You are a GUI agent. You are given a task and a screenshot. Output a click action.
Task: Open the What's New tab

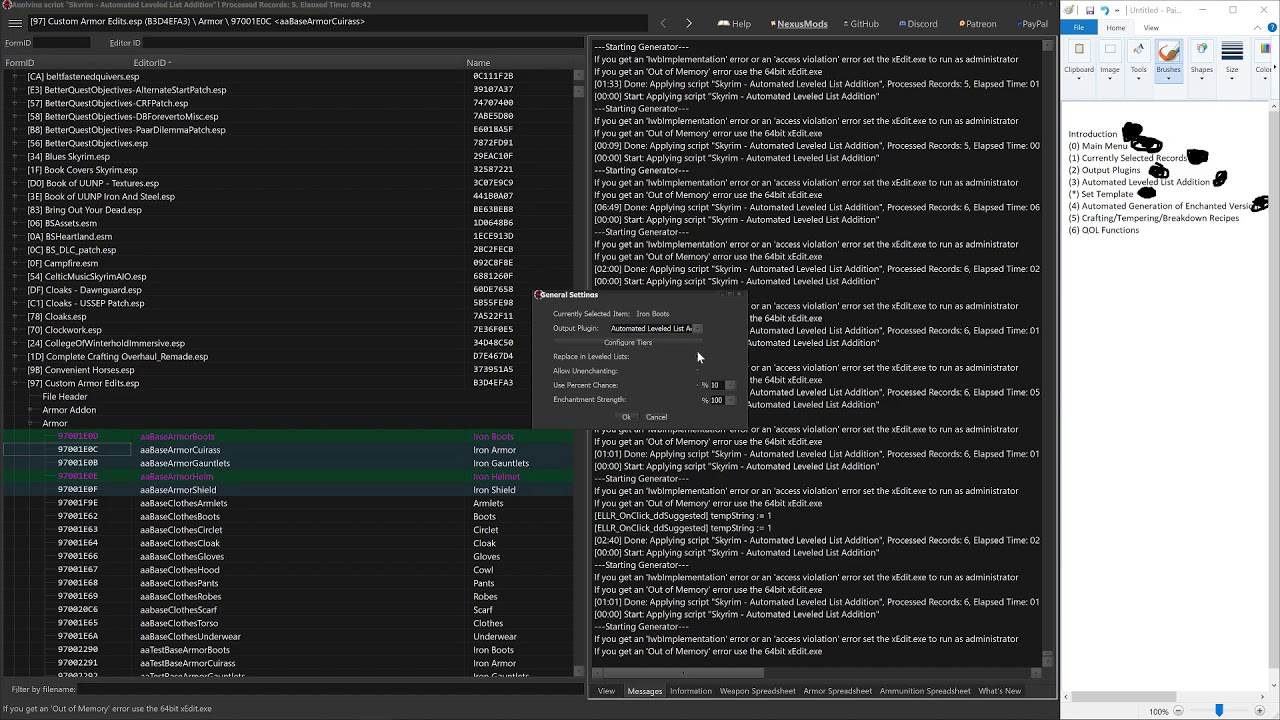coord(999,691)
